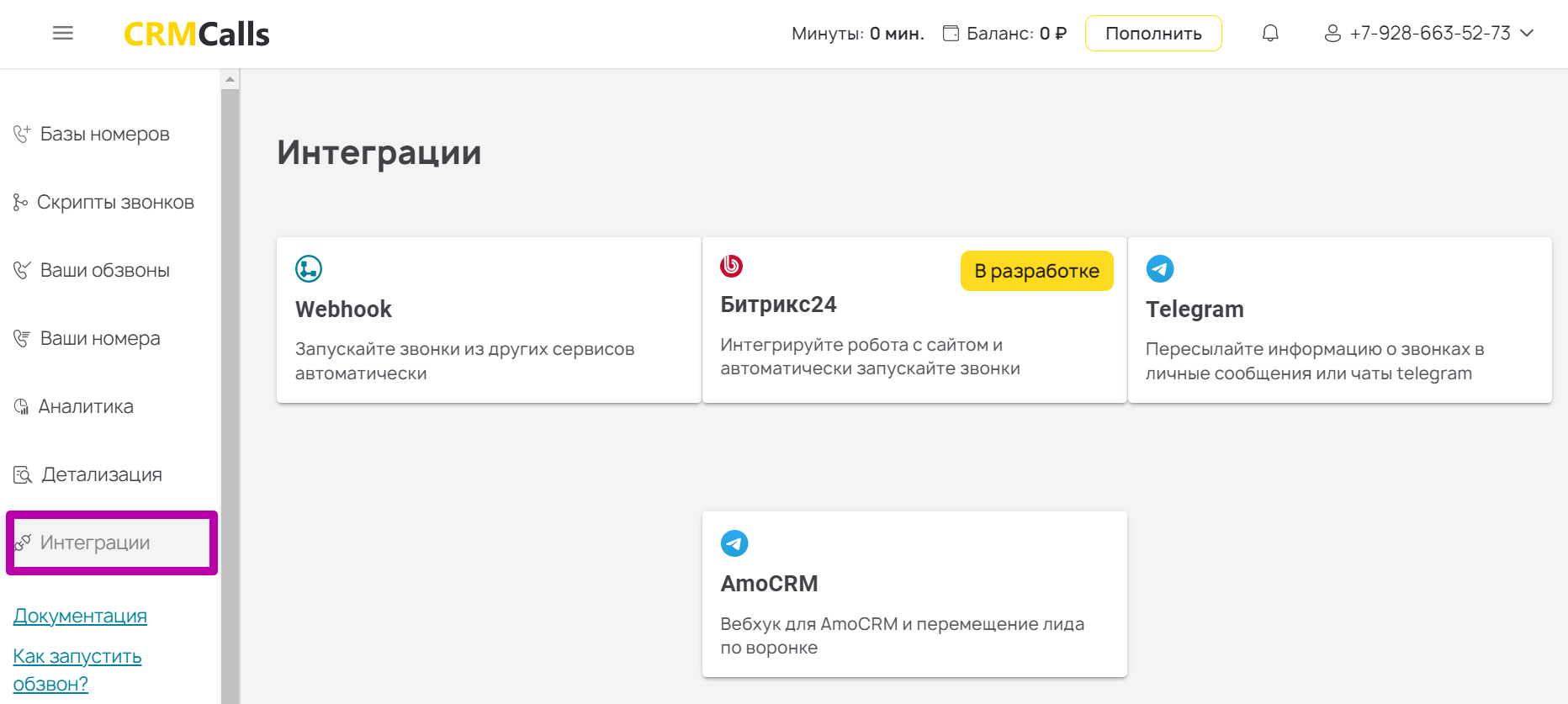
Task: Click the AmoCRM card icon
Action: tap(734, 543)
